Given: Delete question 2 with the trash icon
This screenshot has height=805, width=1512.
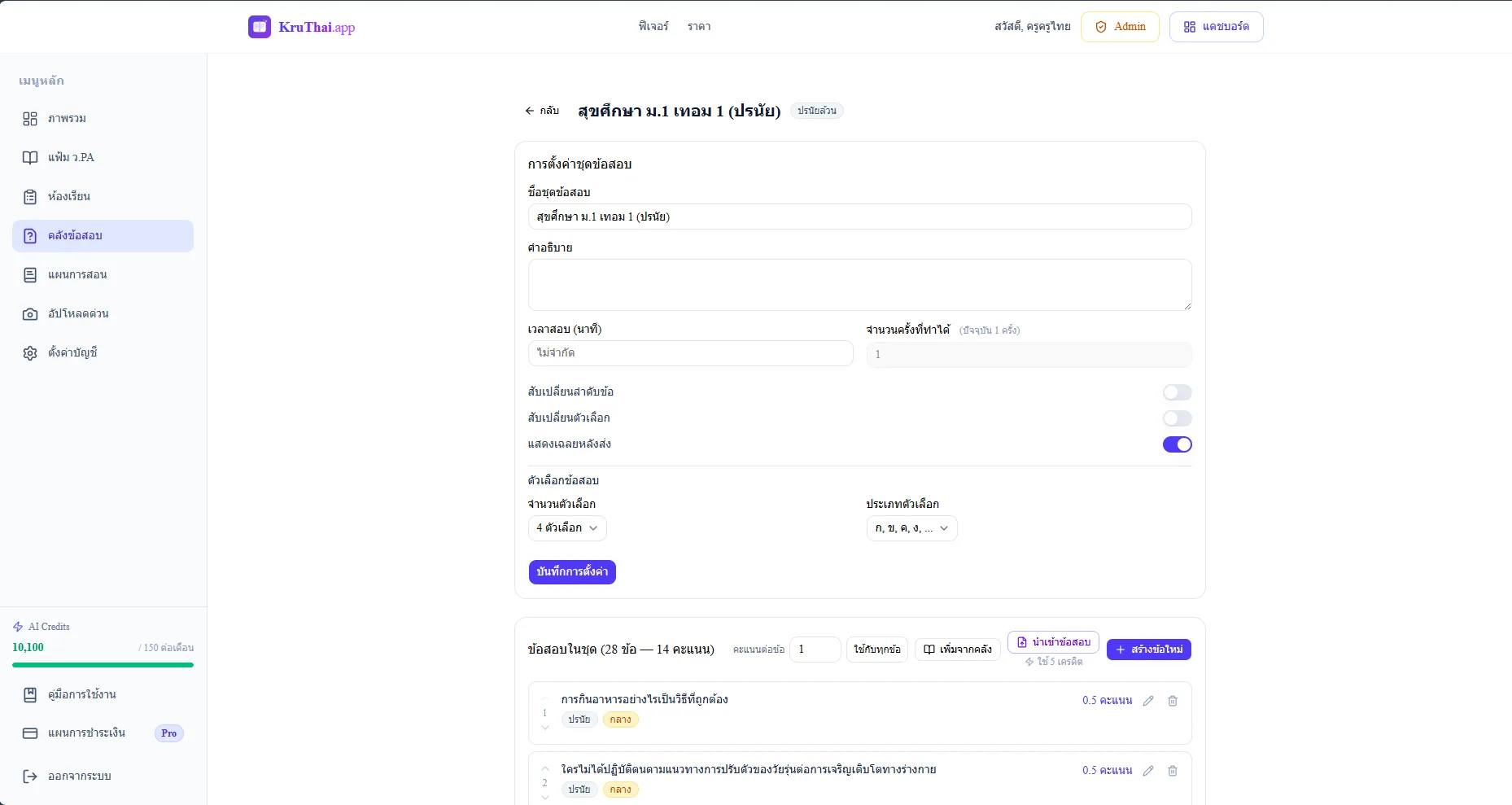Looking at the screenshot, I should coord(1173,771).
